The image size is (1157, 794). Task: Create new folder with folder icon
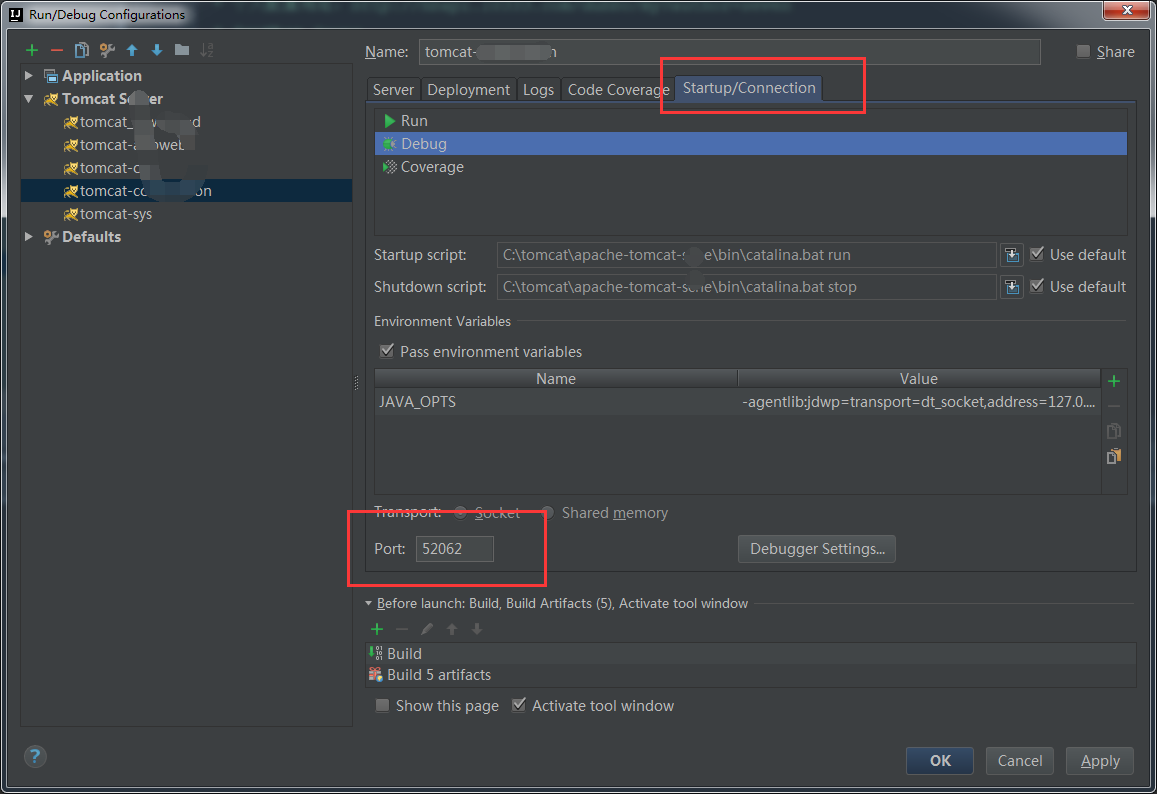click(182, 50)
